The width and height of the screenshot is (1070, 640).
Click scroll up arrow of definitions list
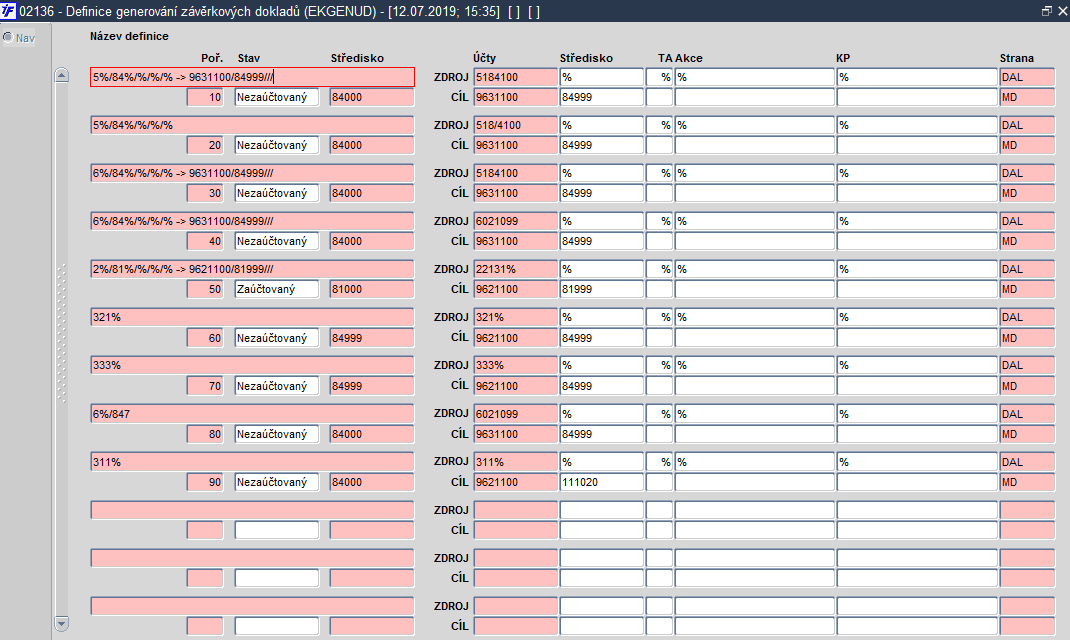pyautogui.click(x=61, y=75)
